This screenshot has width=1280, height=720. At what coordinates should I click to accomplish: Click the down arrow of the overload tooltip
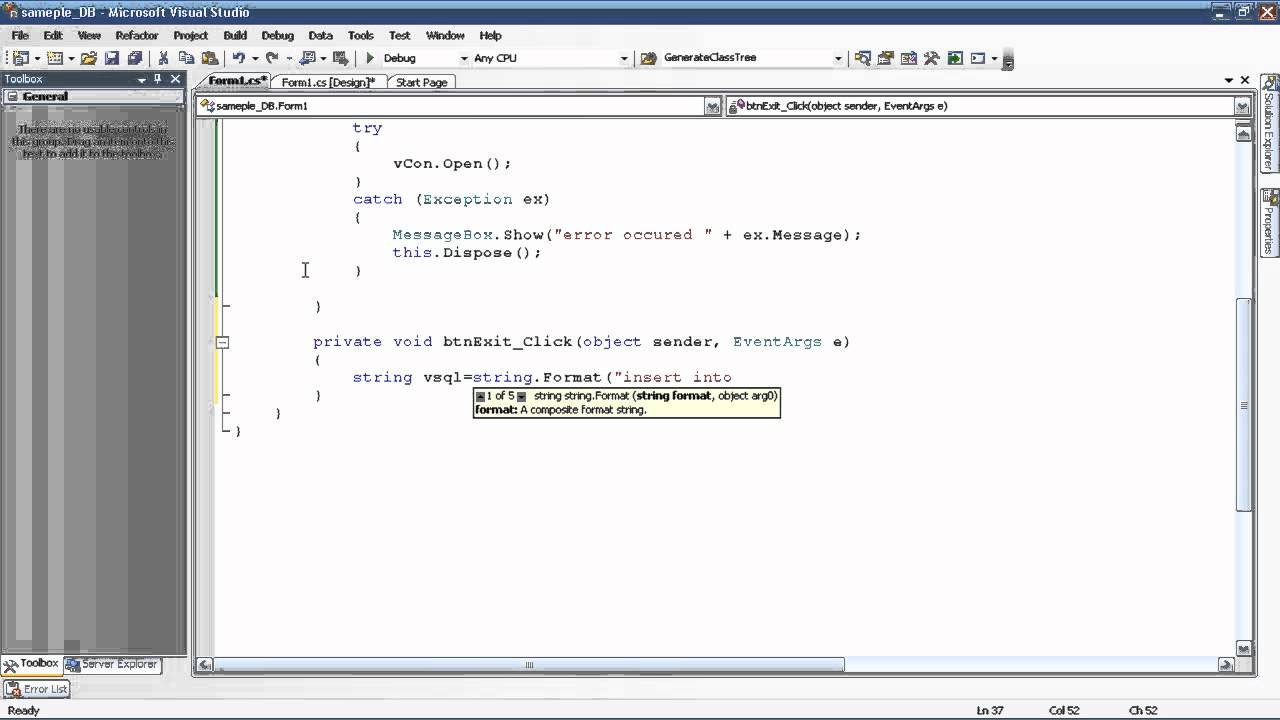coord(521,397)
